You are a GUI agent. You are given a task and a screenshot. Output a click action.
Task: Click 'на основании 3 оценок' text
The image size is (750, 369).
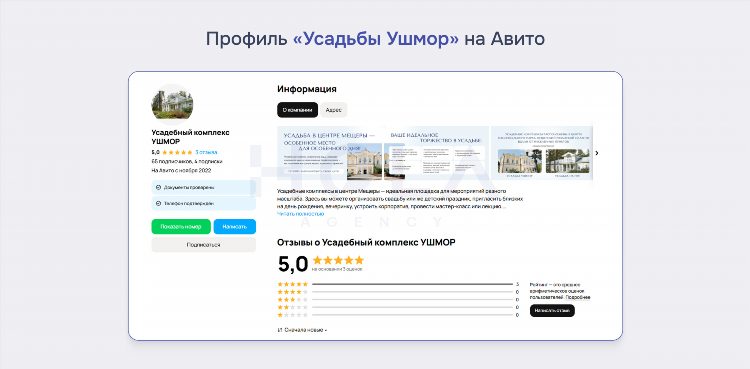point(337,269)
